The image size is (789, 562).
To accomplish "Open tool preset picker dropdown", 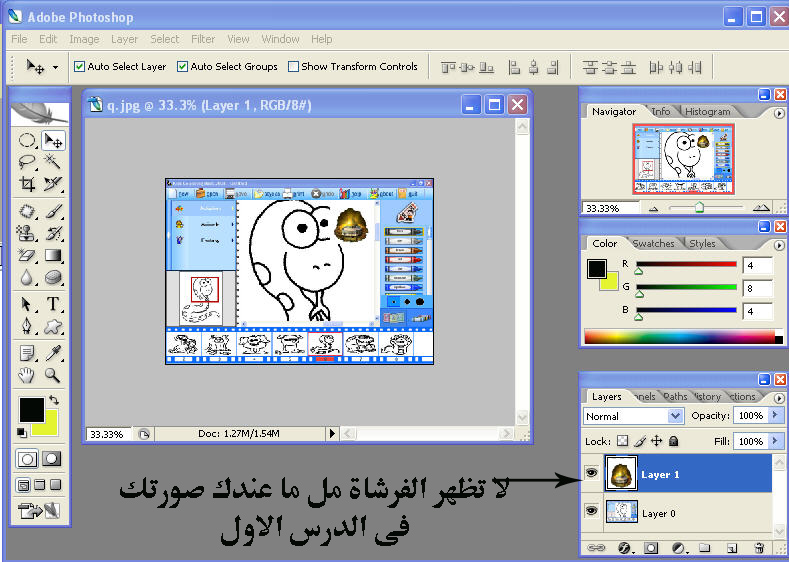I will tap(55, 67).
